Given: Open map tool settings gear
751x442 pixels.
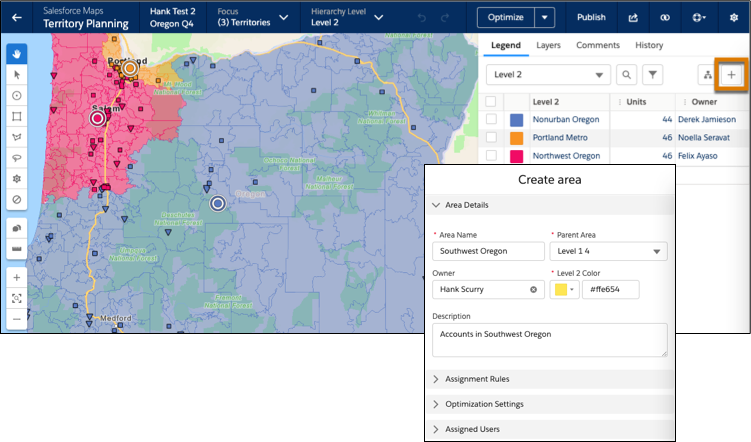Looking at the screenshot, I should coord(17,179).
